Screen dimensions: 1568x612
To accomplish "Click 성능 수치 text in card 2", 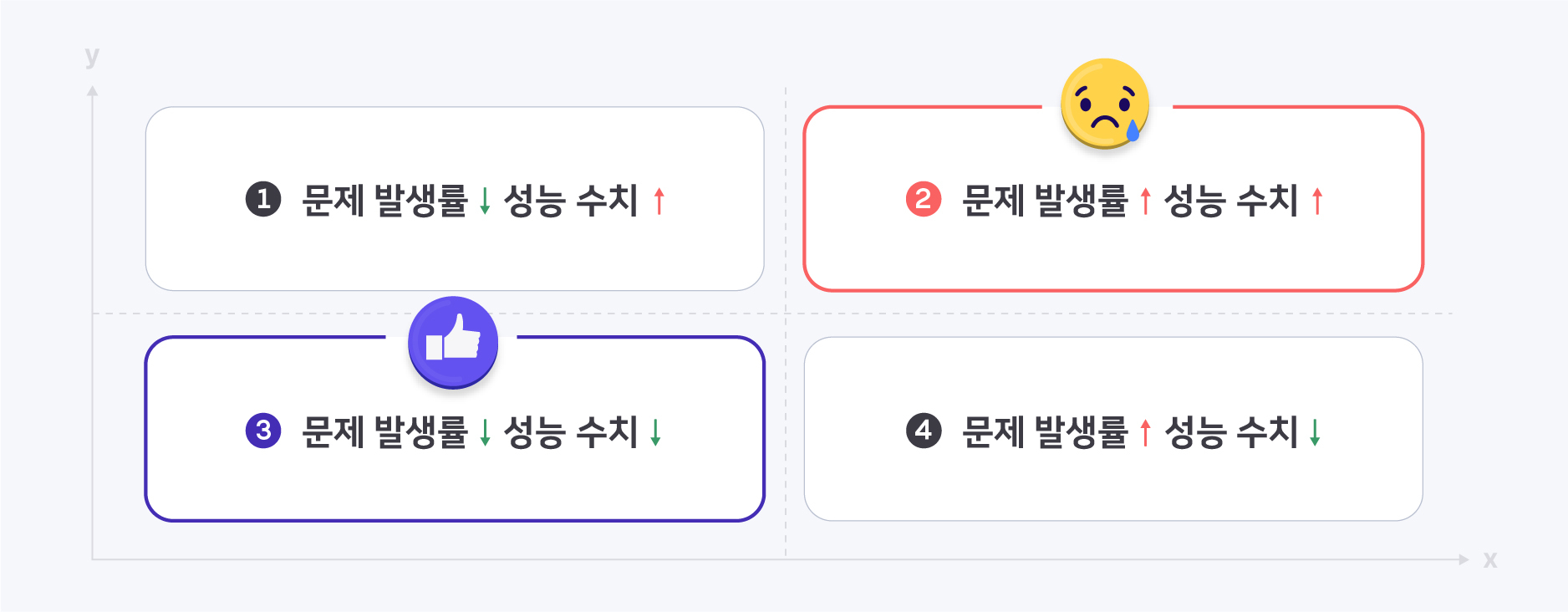I will tap(1230, 201).
